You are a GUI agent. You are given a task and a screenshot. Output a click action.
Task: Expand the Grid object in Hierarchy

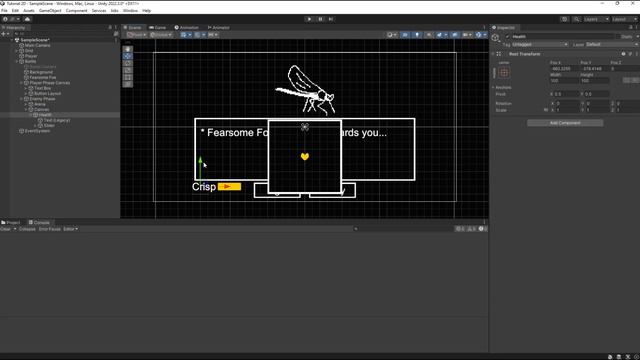tap(17, 51)
